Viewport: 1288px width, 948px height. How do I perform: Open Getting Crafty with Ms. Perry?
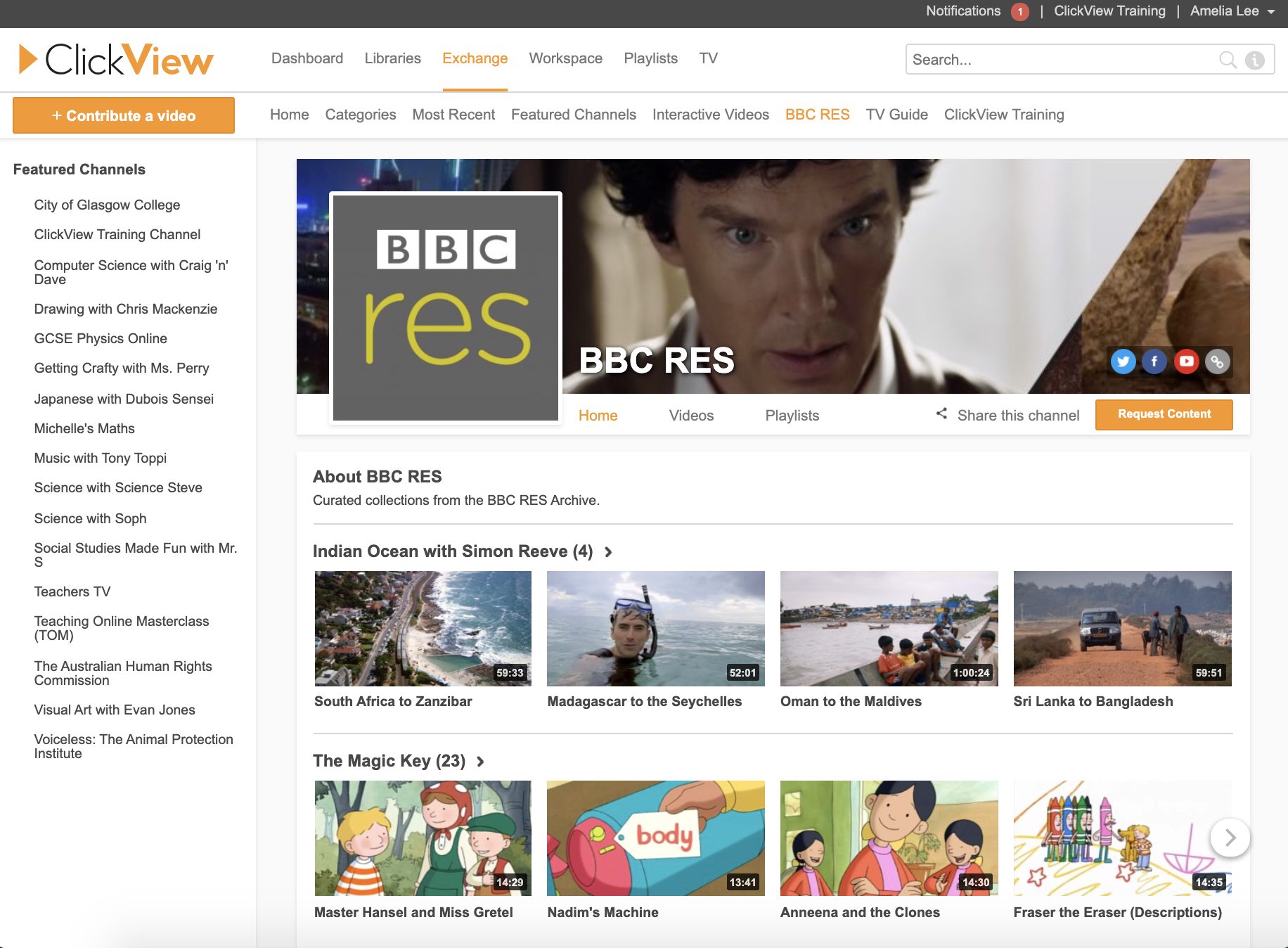coord(122,368)
